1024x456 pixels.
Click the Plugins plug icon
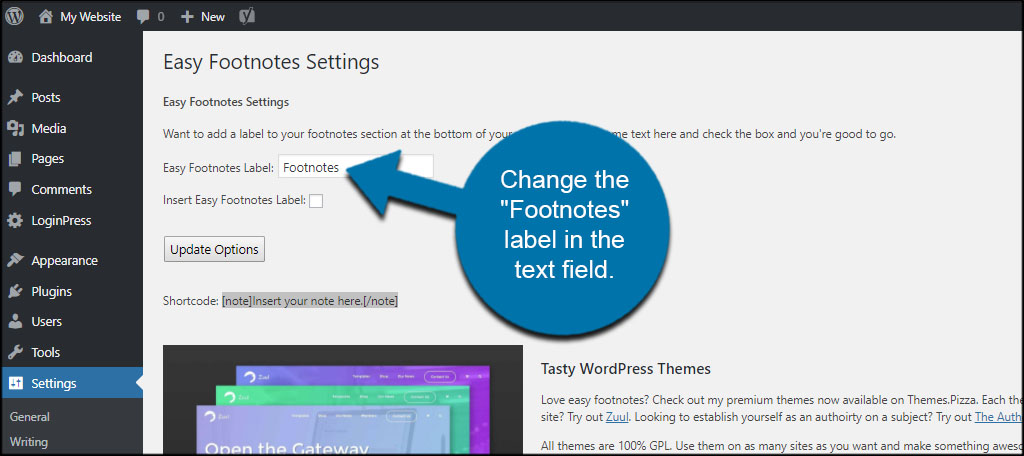pos(15,291)
